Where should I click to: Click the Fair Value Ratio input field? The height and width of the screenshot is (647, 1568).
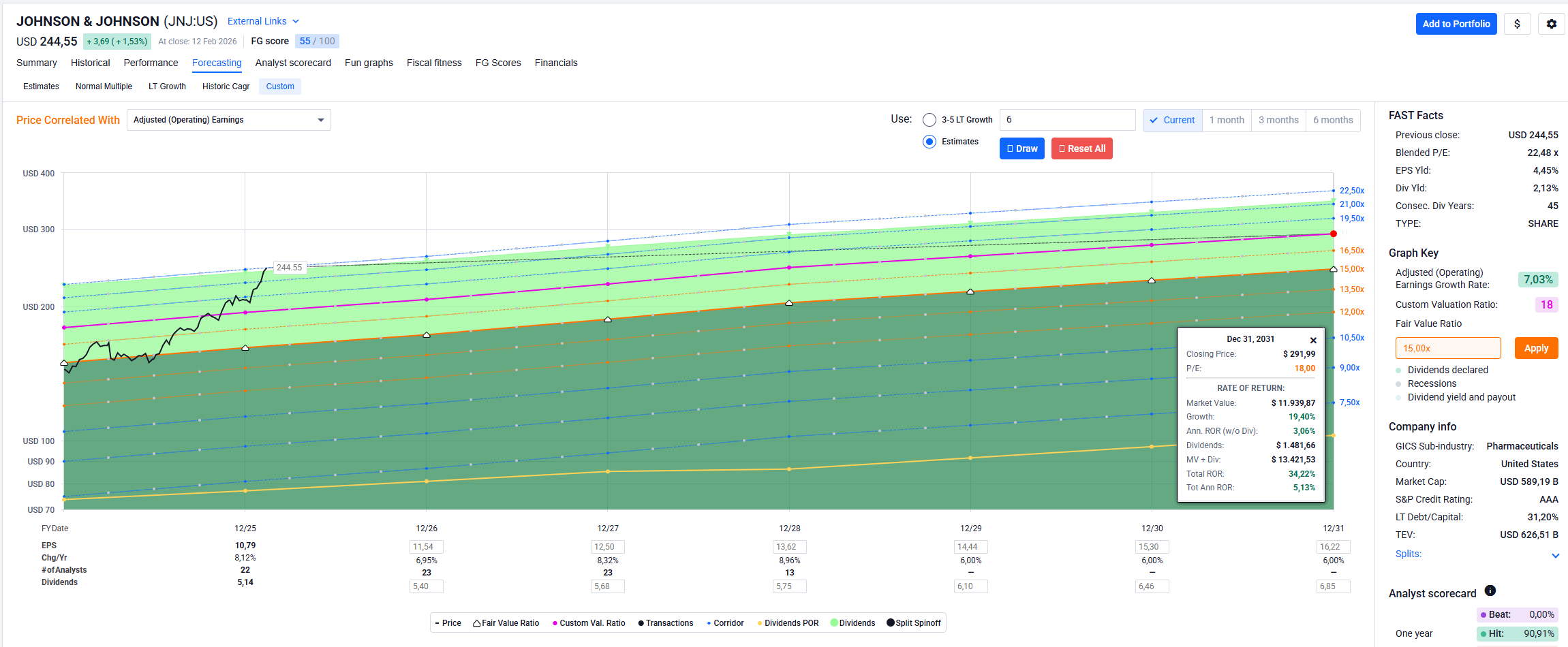point(1447,348)
